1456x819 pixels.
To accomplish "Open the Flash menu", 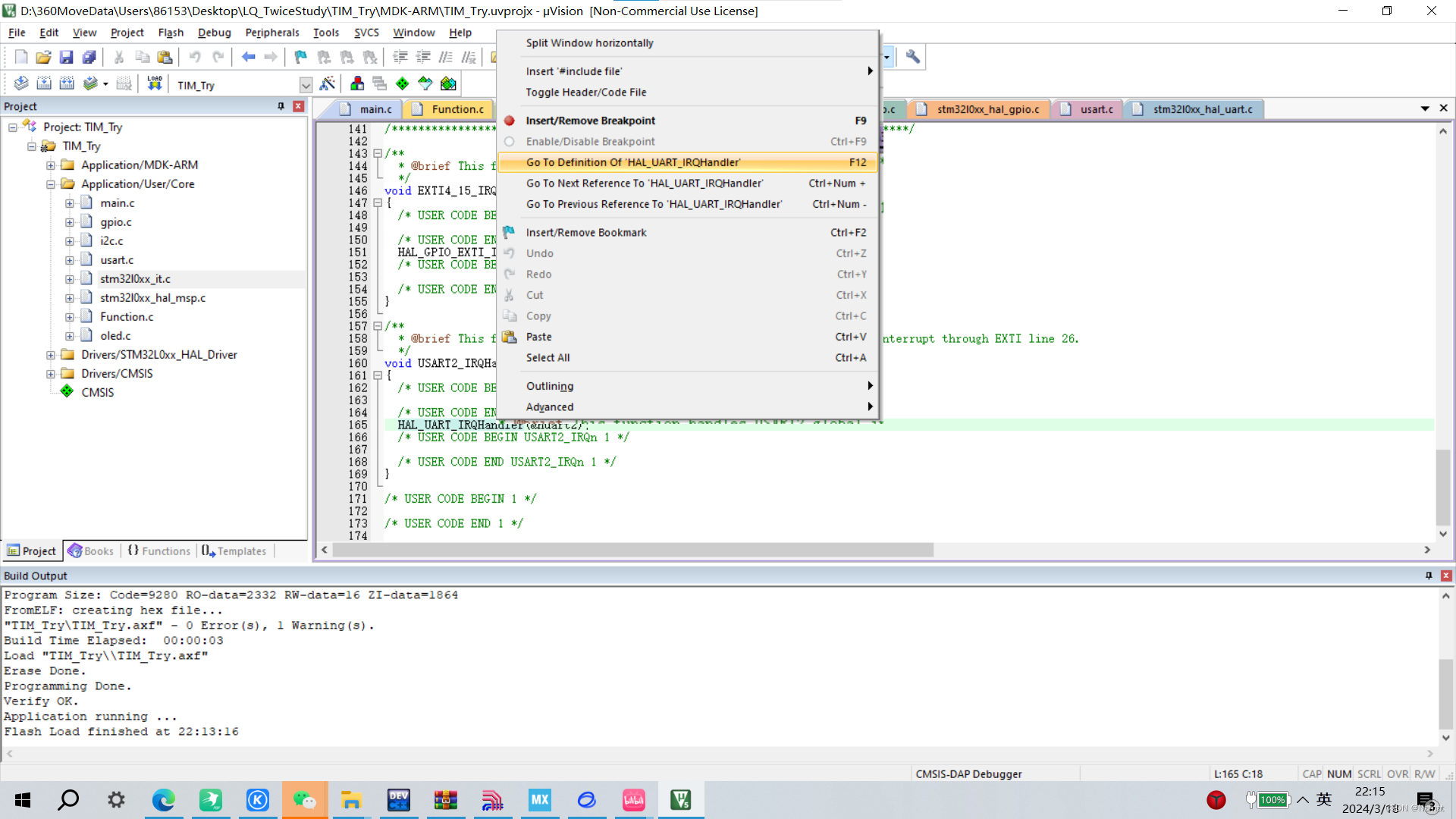I will click(171, 33).
